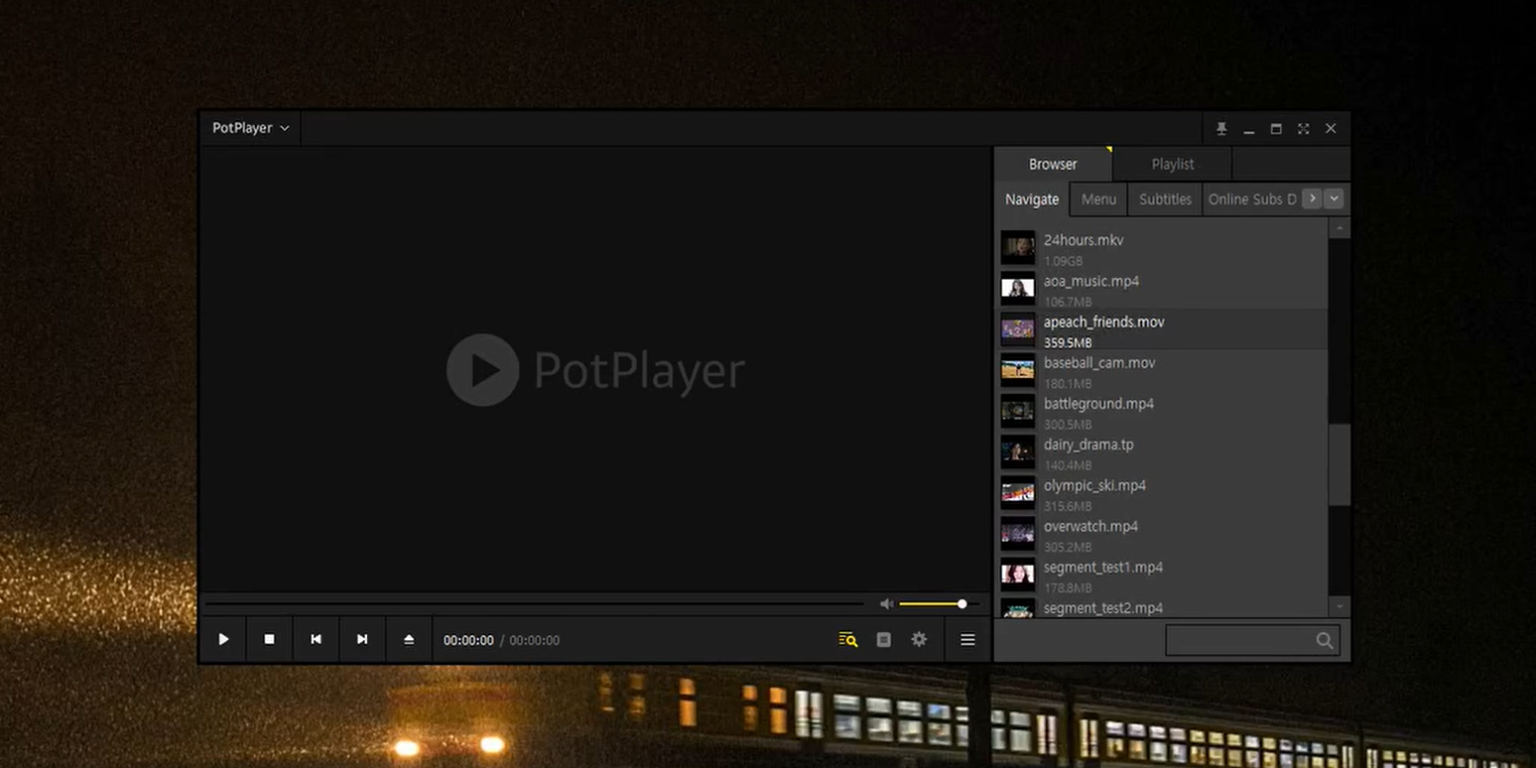Click the PotPlayer logo play watermark
The height and width of the screenshot is (768, 1536).
click(483, 370)
